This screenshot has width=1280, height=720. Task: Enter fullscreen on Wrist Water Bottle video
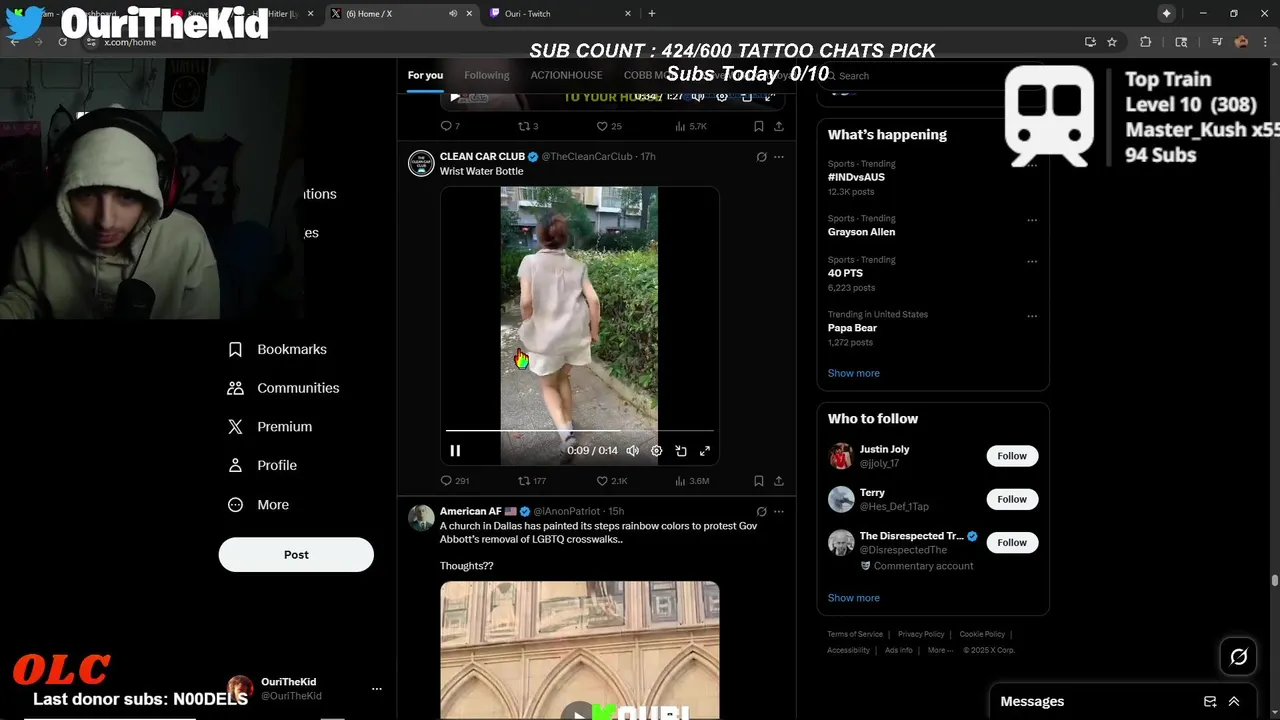(705, 451)
